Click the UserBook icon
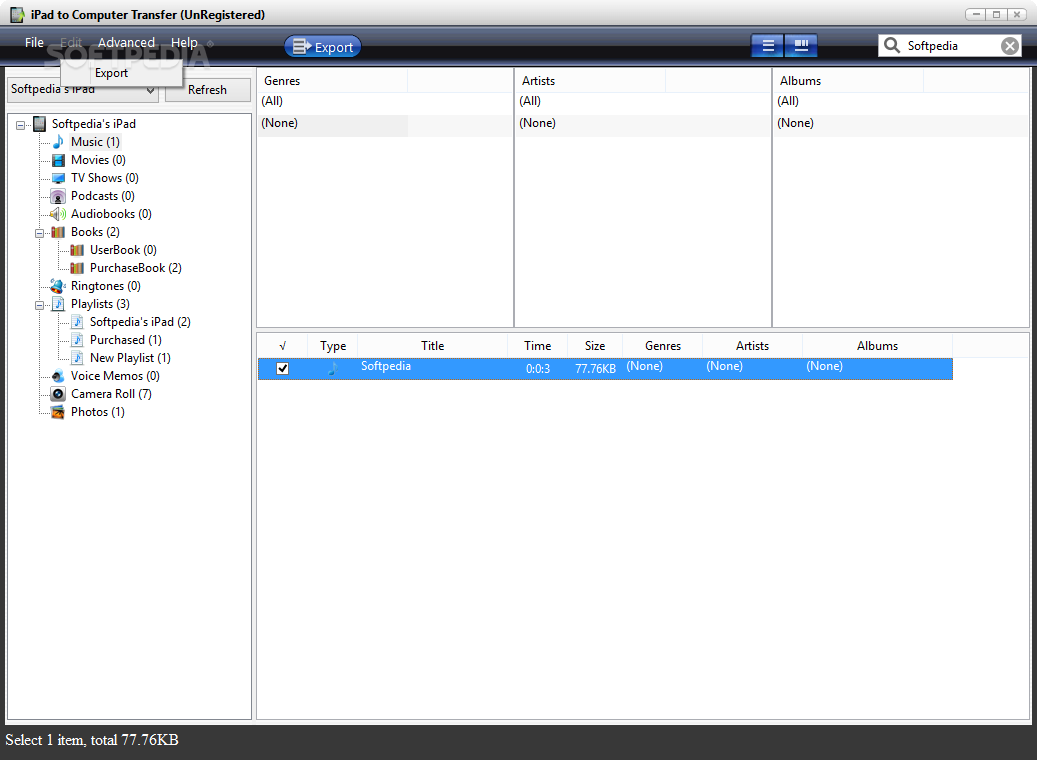This screenshot has height=760, width=1037. (x=77, y=250)
